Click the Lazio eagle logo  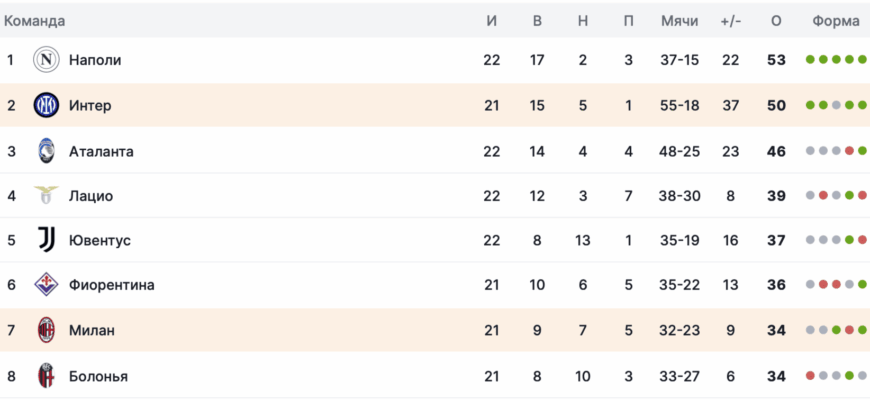coord(46,196)
